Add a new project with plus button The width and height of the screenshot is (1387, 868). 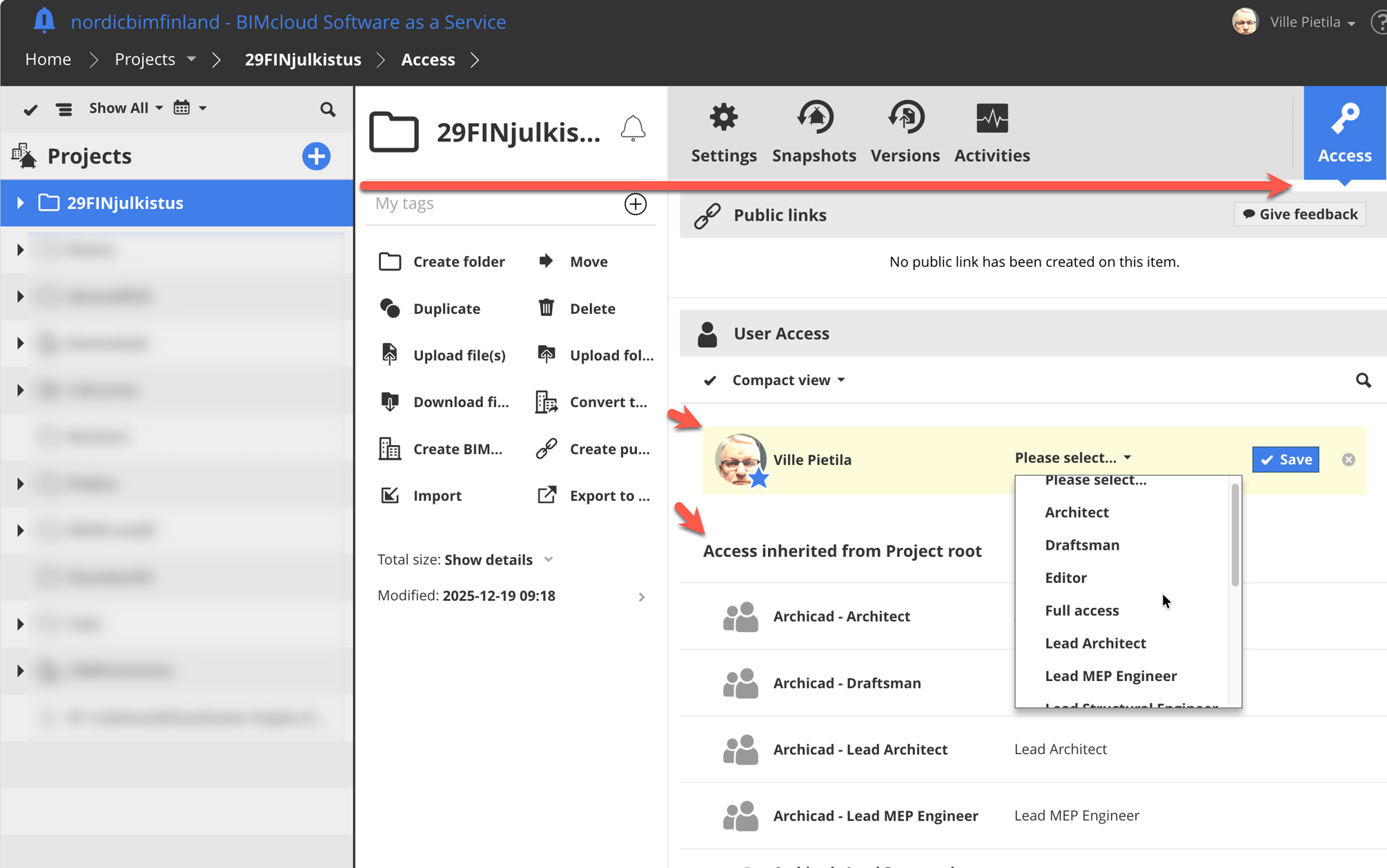(x=316, y=156)
